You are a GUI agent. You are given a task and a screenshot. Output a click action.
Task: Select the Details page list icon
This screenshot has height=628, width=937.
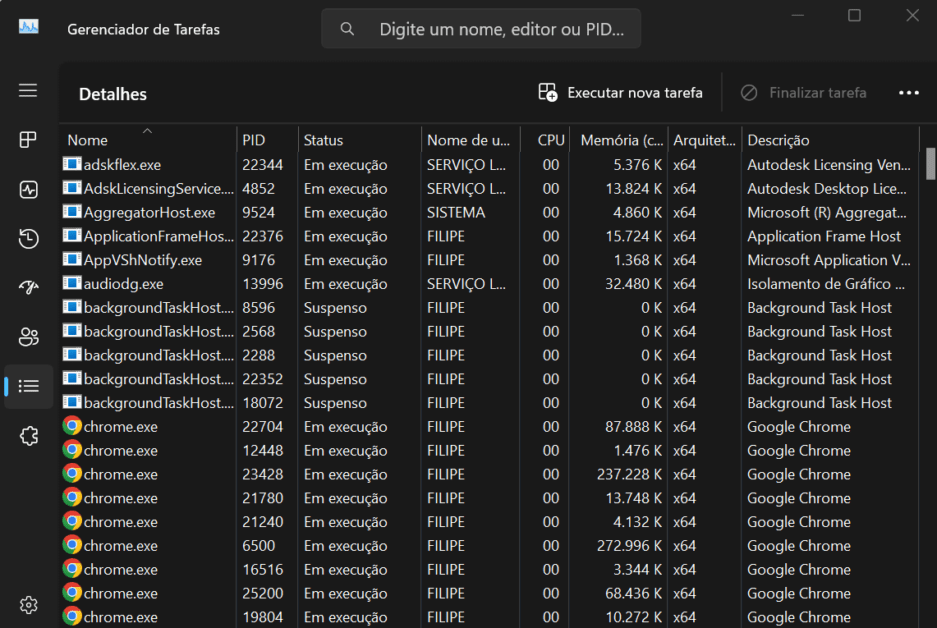pyautogui.click(x=28, y=386)
